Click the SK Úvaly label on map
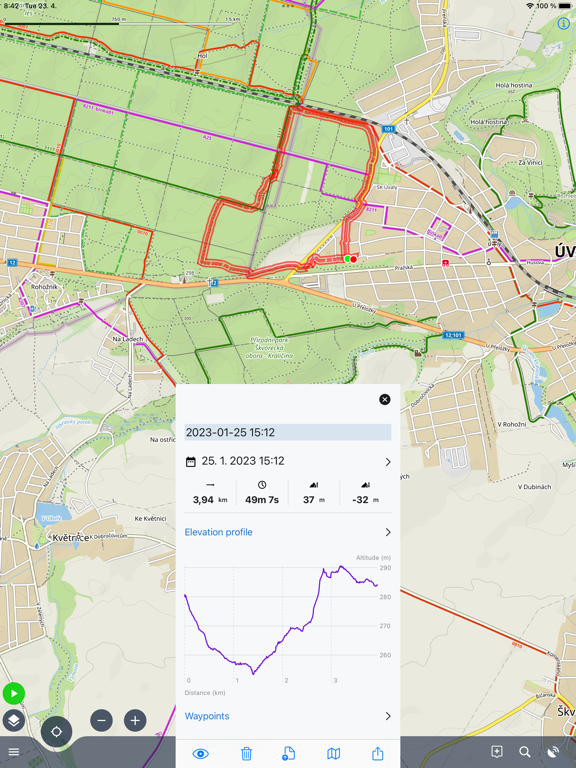 (x=387, y=187)
